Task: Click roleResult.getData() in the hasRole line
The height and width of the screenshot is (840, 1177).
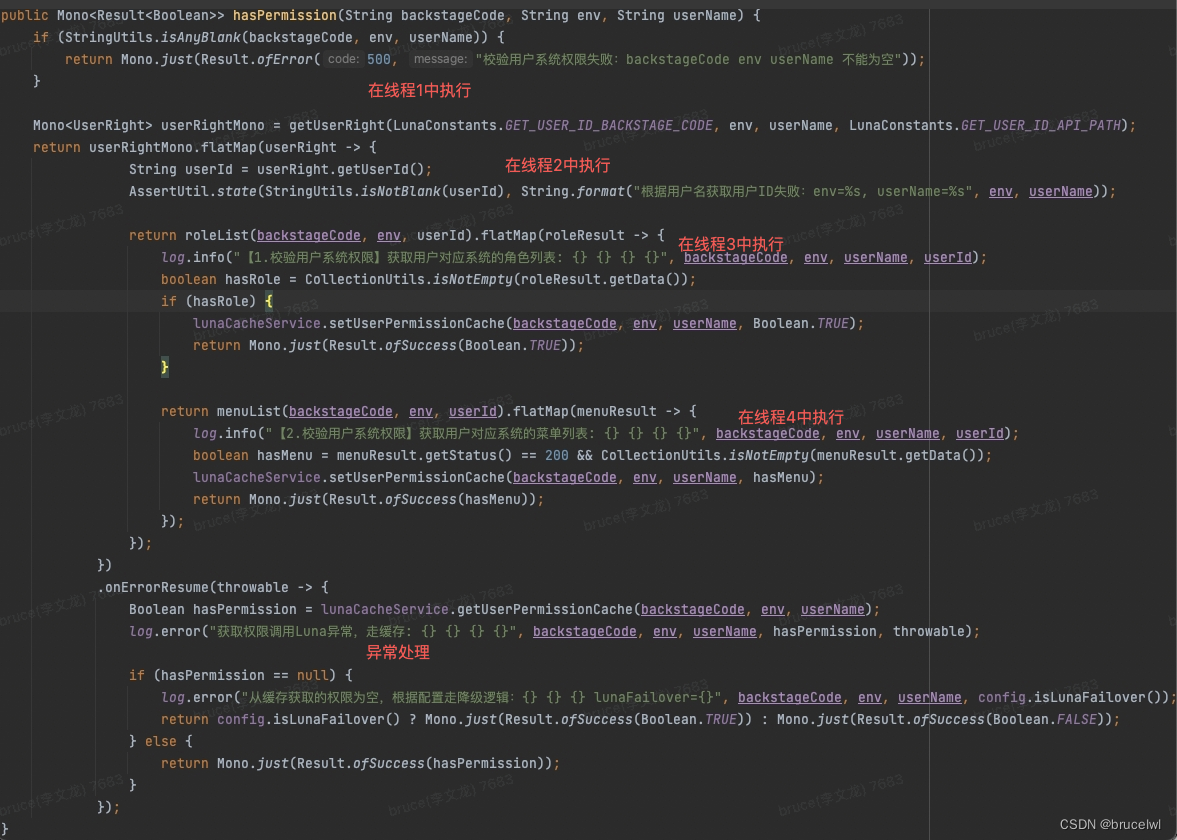Action: [601, 279]
